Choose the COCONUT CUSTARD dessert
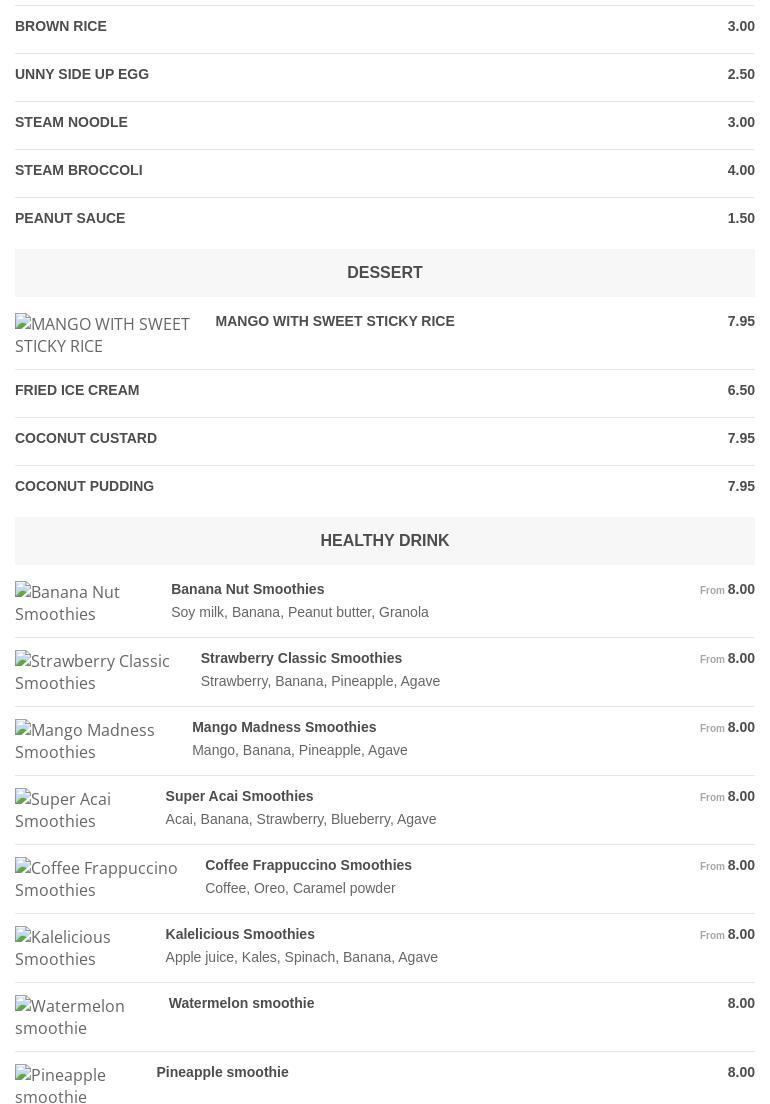This screenshot has width=770, height=1104. pos(86,438)
